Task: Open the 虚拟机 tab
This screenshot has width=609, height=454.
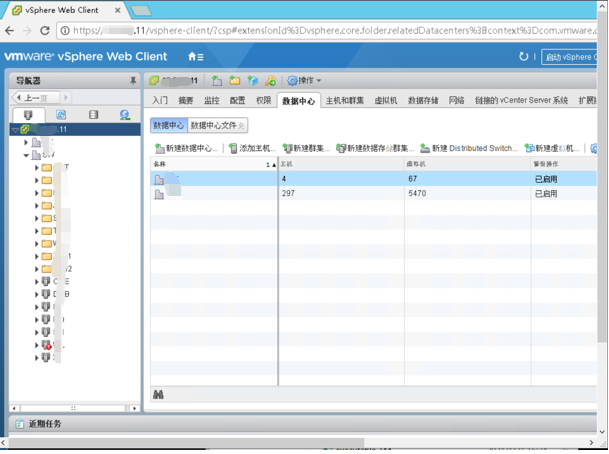Action: click(386, 101)
